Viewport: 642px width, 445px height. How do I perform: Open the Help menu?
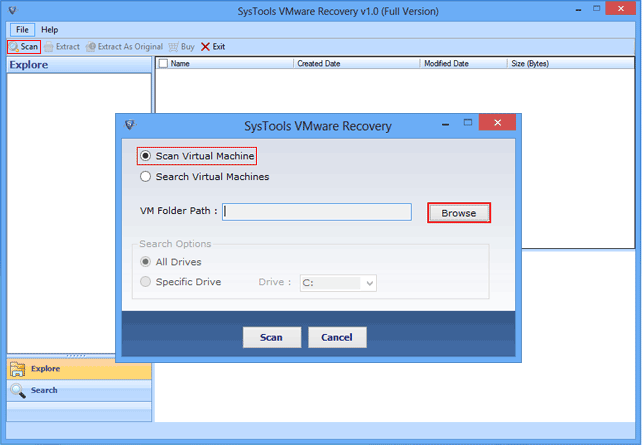tap(50, 29)
